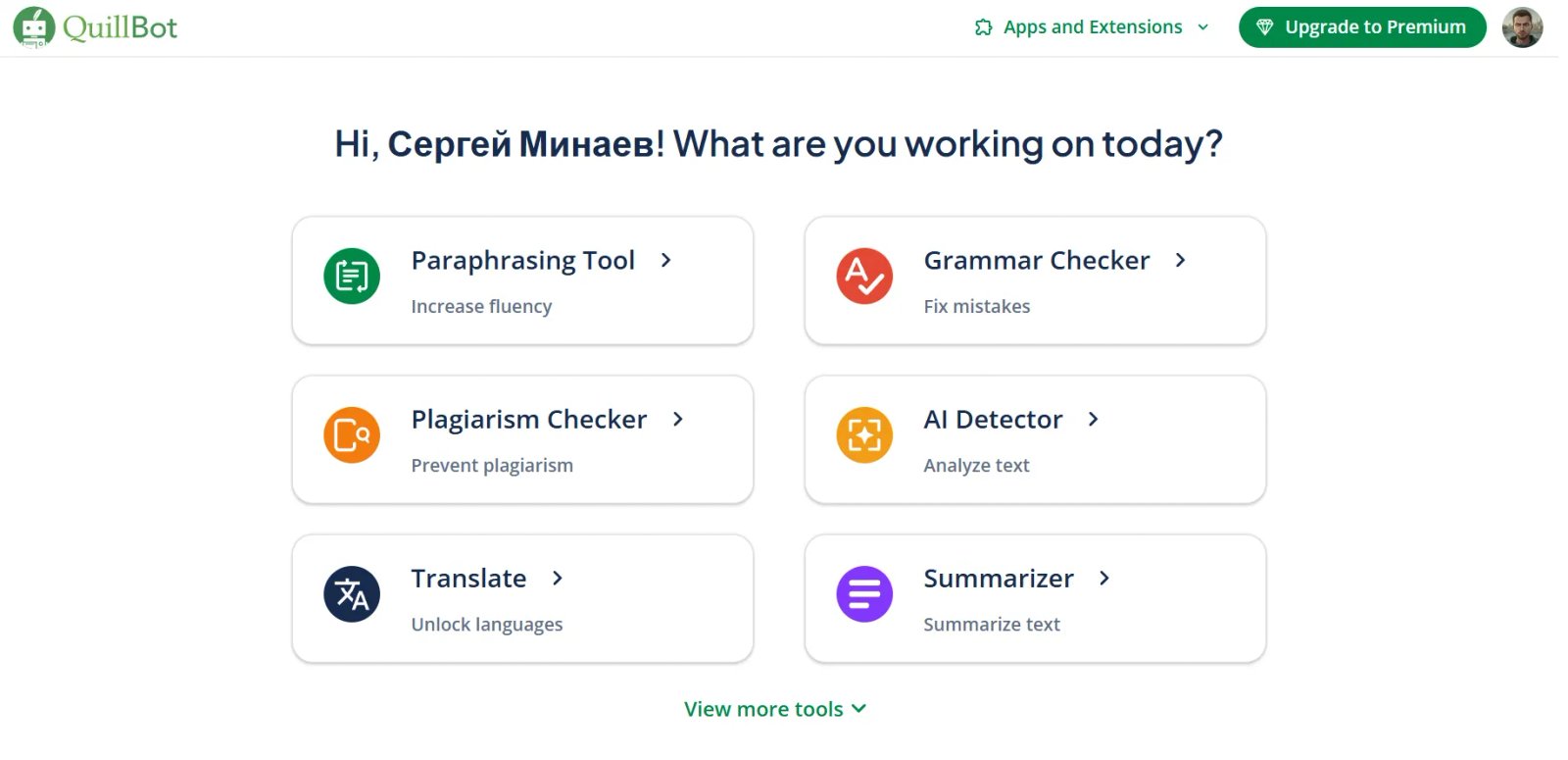The width and height of the screenshot is (1568, 760).
Task: Expand View more tools chevron
Action: (859, 708)
